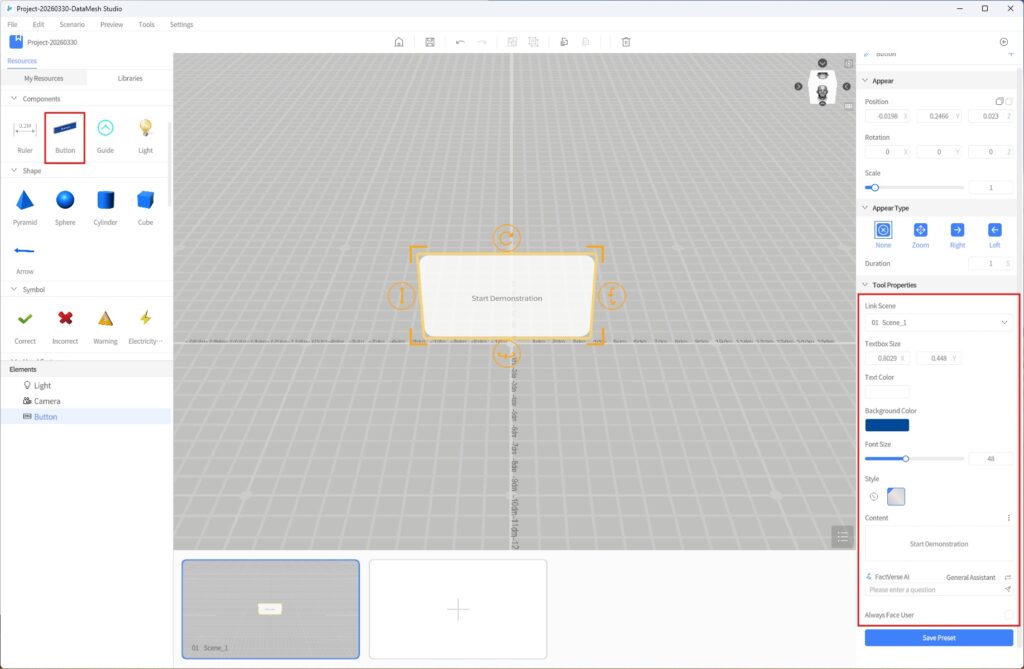Click the Guide component icon

point(105,128)
